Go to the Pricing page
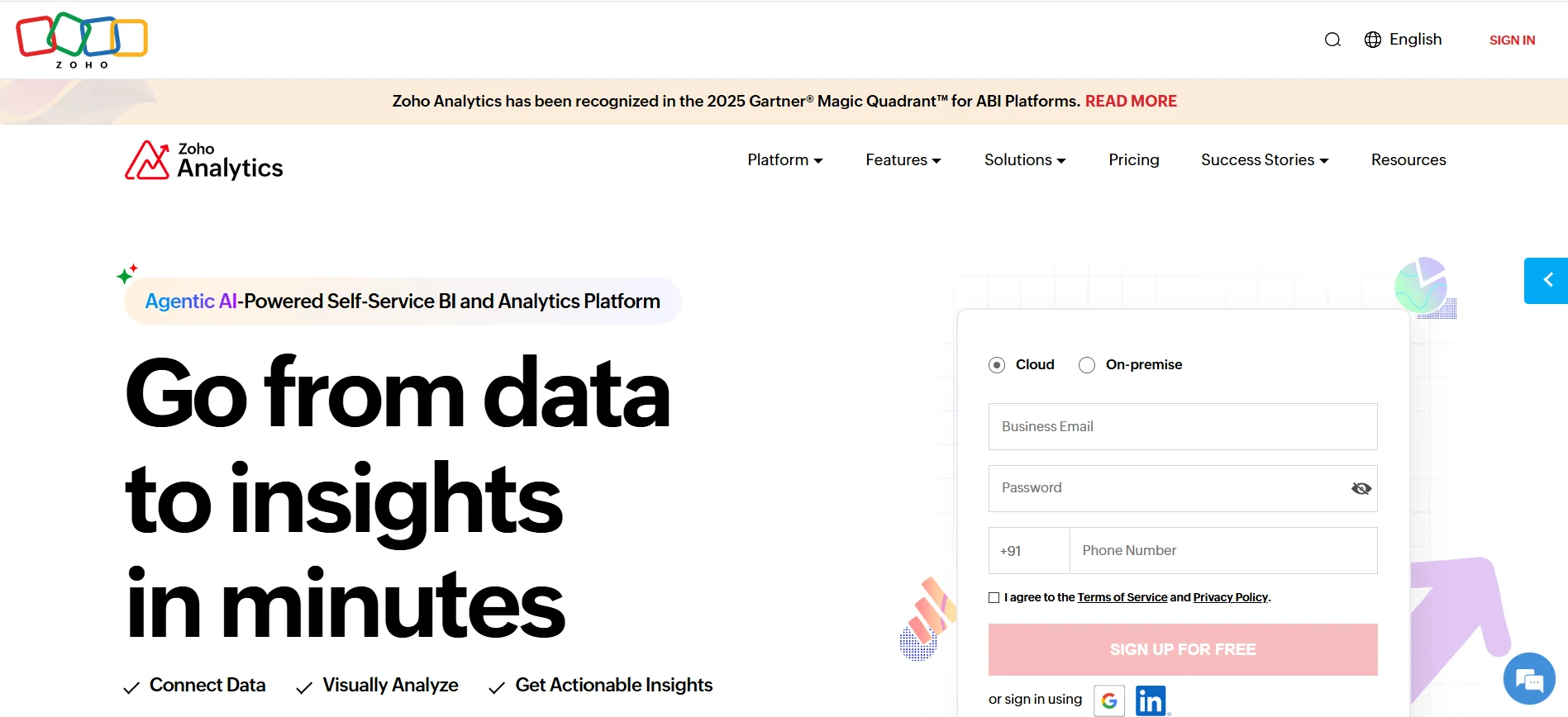This screenshot has width=1568, height=717. (x=1133, y=160)
